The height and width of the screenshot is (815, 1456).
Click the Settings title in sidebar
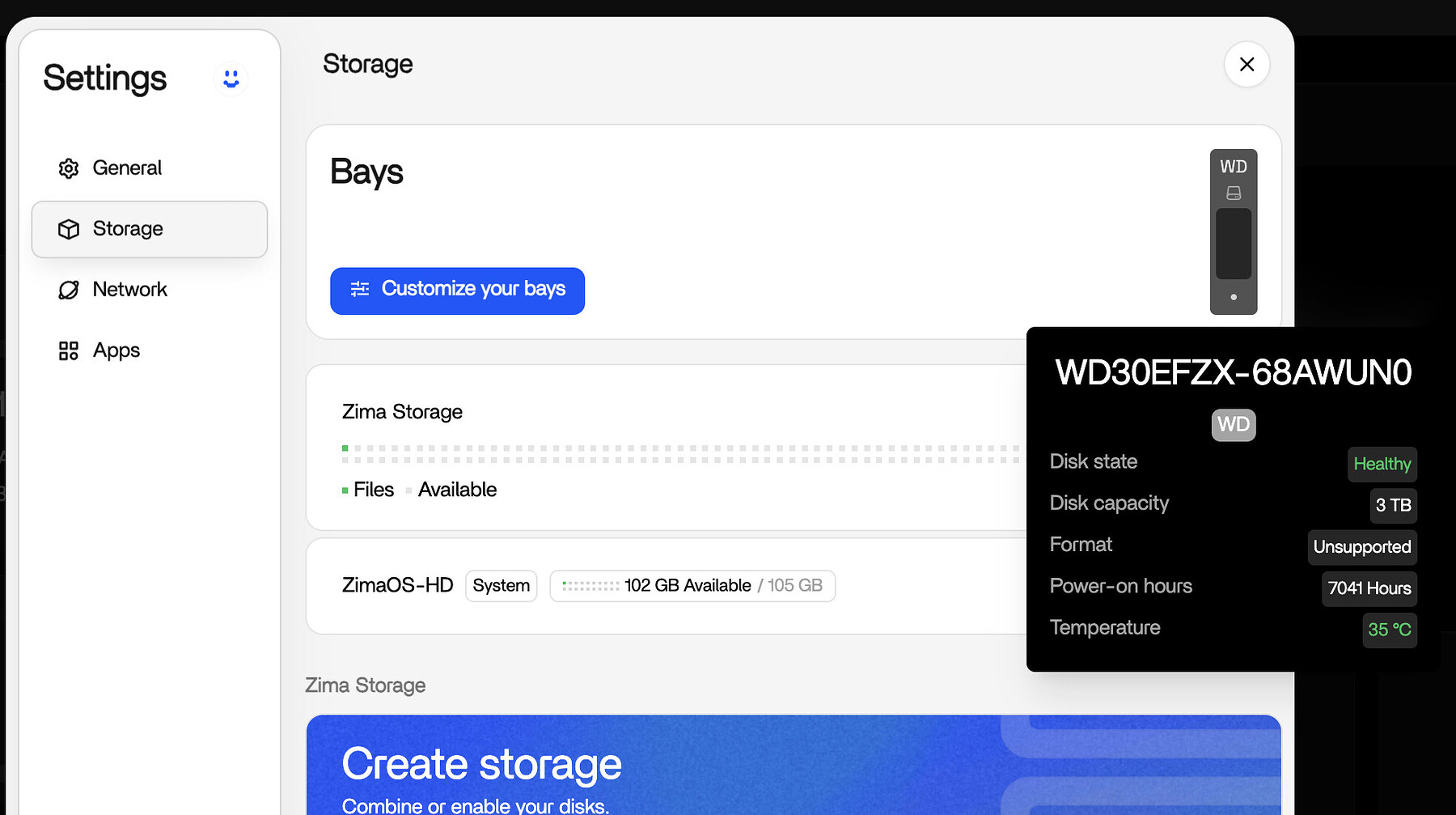pos(105,79)
